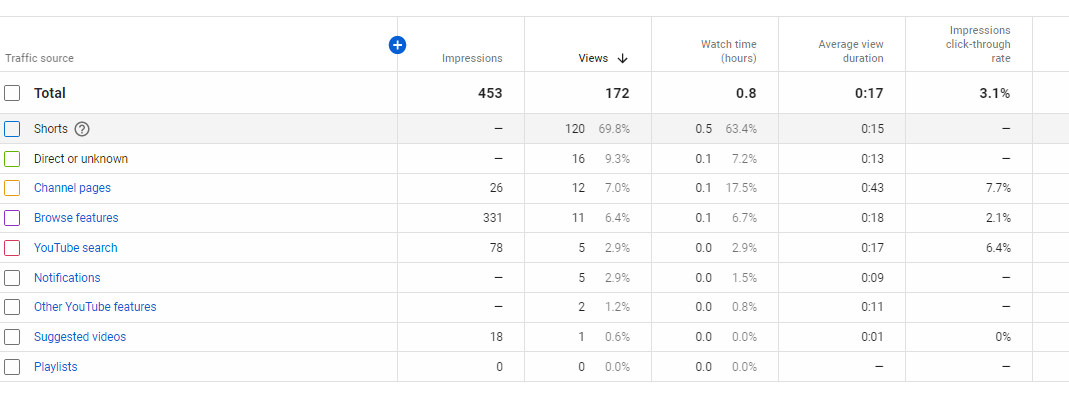Screen dimensions: 1069x411
Task: Toggle the purple Browse features checkbox
Action: point(12,218)
